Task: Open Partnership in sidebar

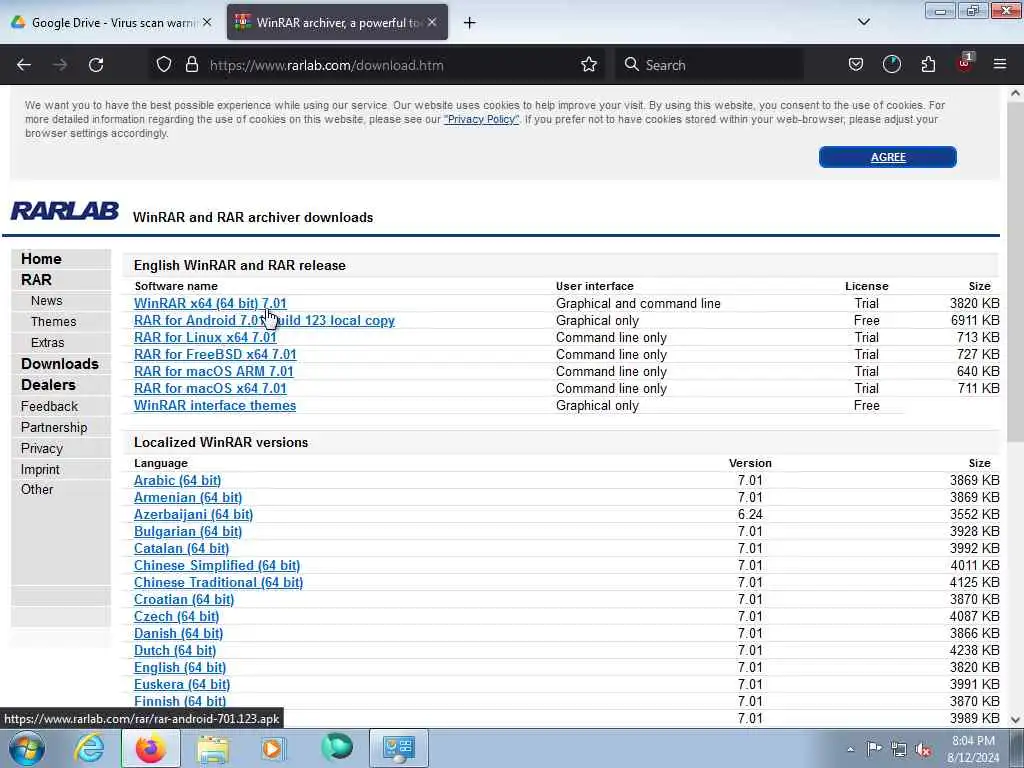Action: tap(54, 427)
